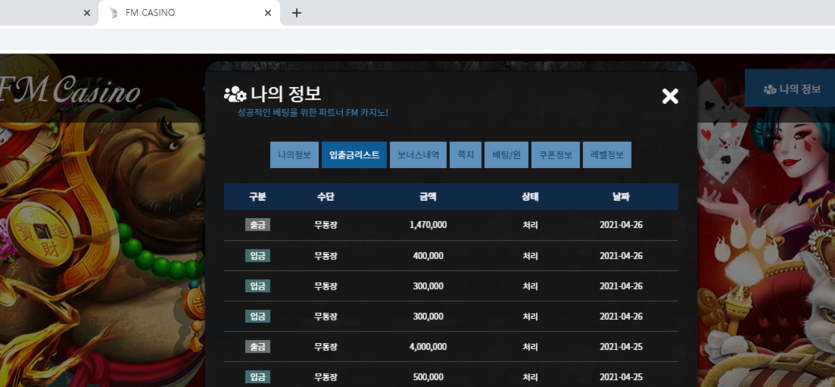Click the FM Casino logo
The image size is (835, 387).
[x=70, y=90]
